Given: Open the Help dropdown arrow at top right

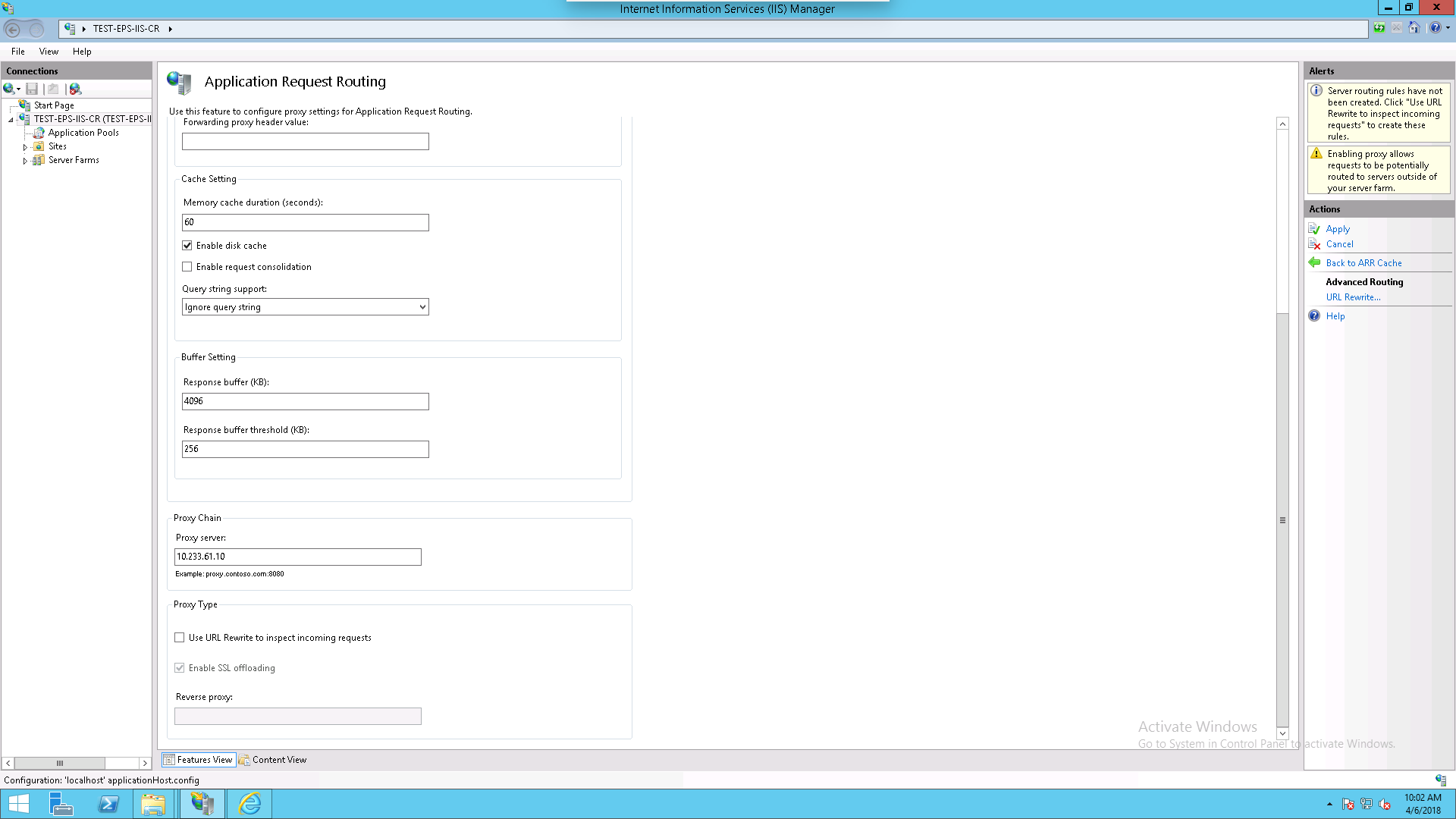Looking at the screenshot, I should (1448, 28).
